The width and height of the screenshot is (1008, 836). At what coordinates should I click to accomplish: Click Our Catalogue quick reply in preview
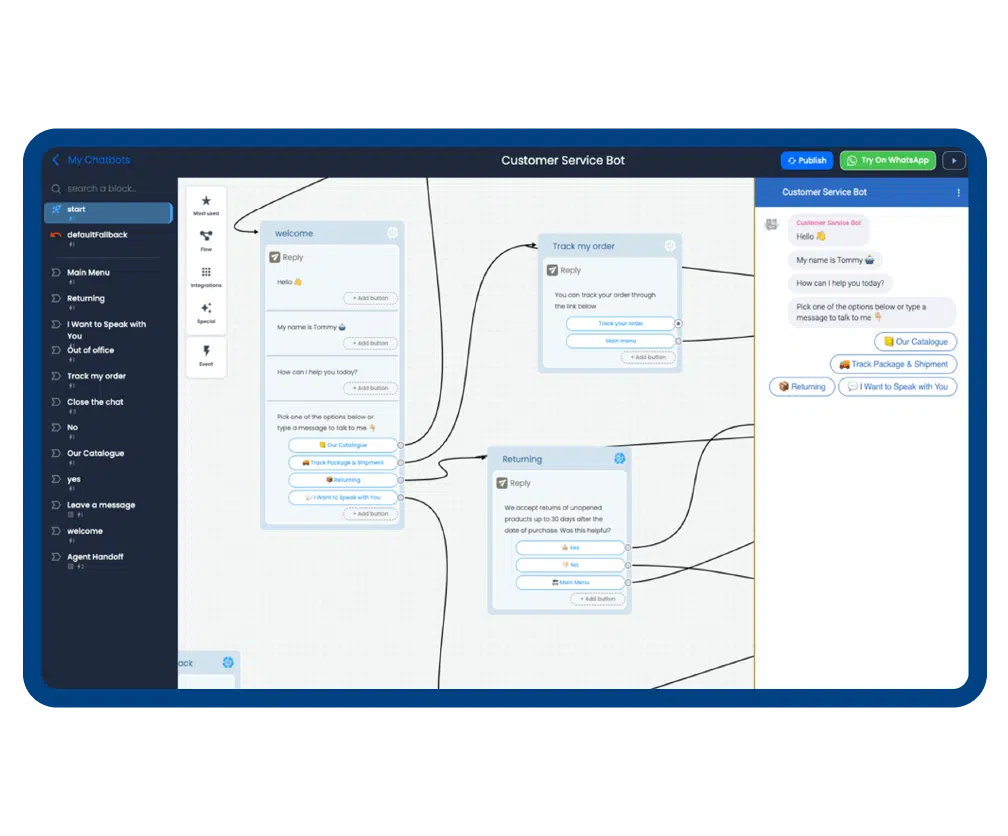pyautogui.click(x=915, y=342)
